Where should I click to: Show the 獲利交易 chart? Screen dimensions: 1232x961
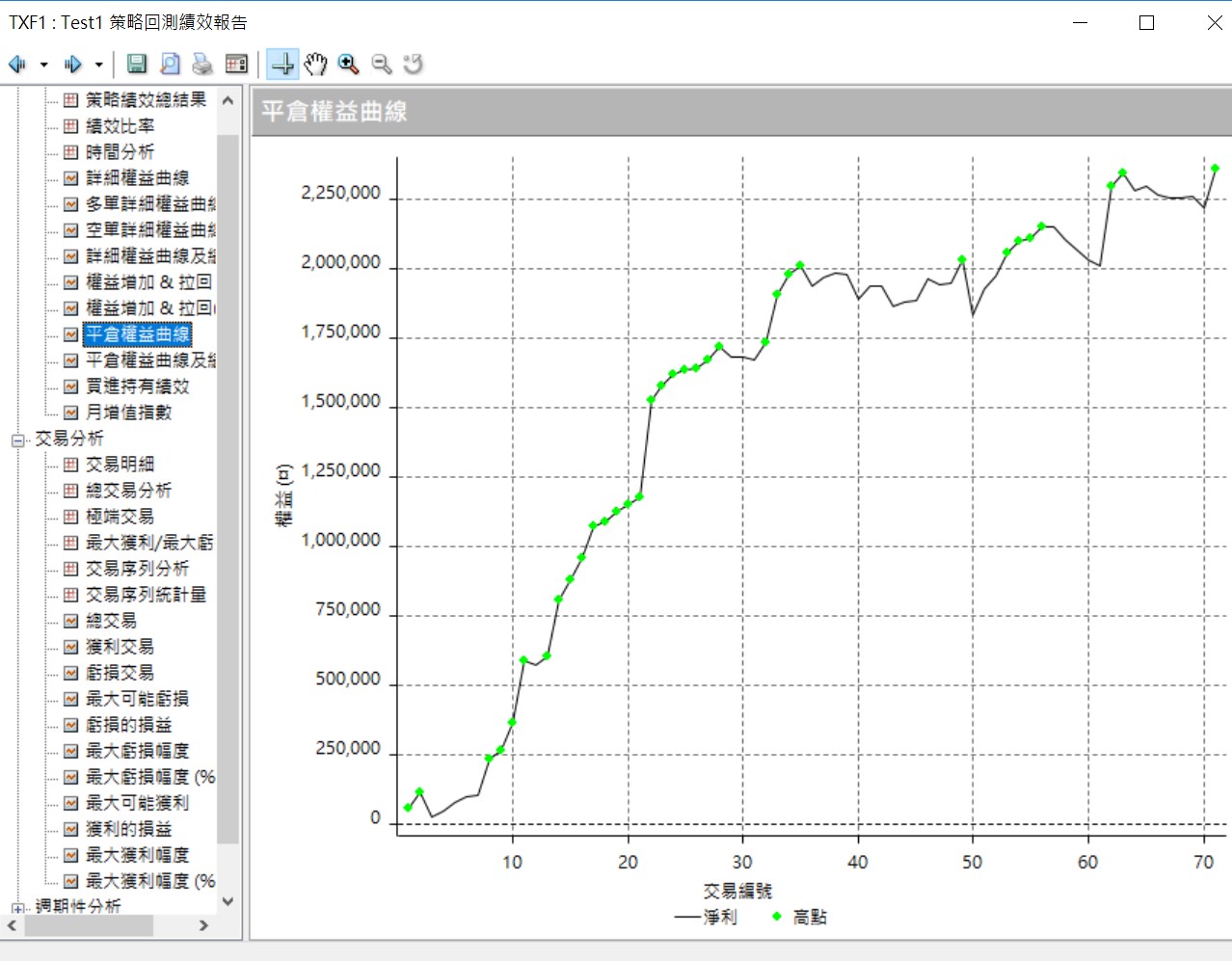tap(120, 646)
